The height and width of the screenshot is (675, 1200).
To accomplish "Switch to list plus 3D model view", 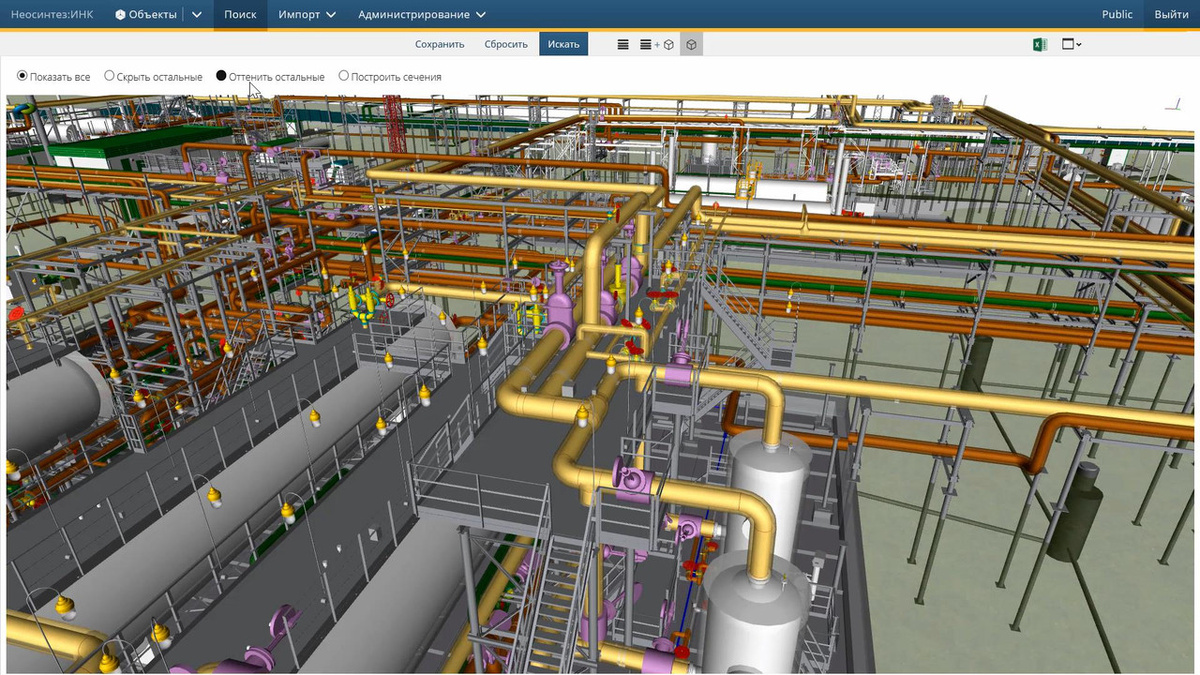I will click(x=657, y=44).
